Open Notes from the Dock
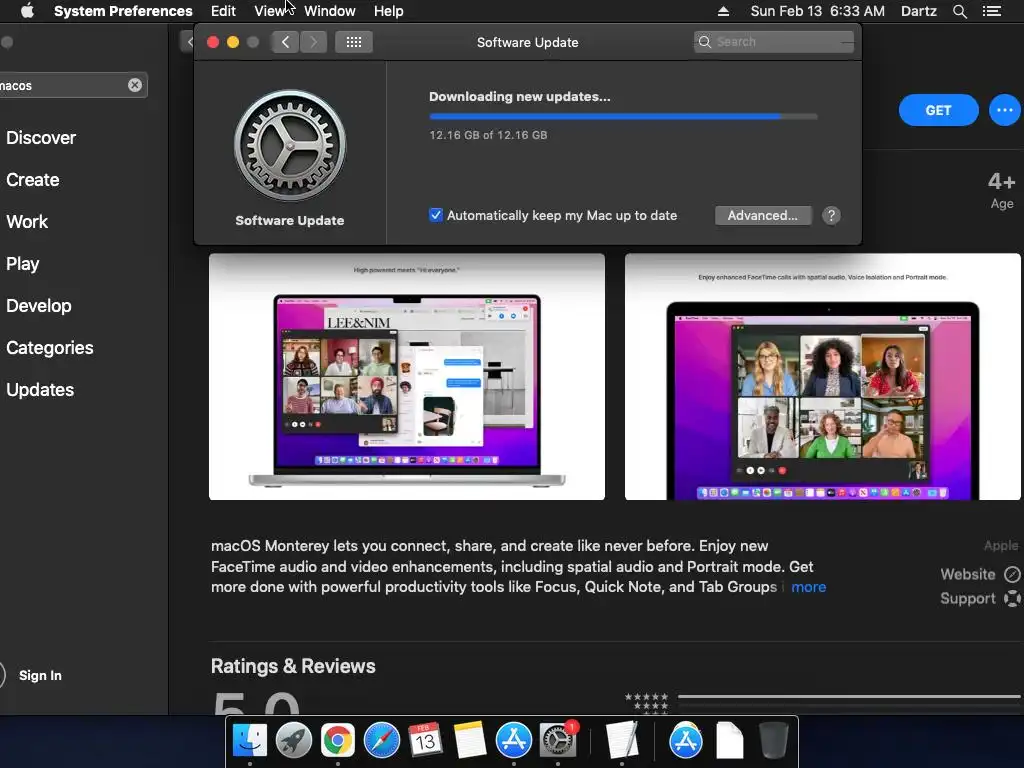This screenshot has width=1024, height=768. point(470,741)
